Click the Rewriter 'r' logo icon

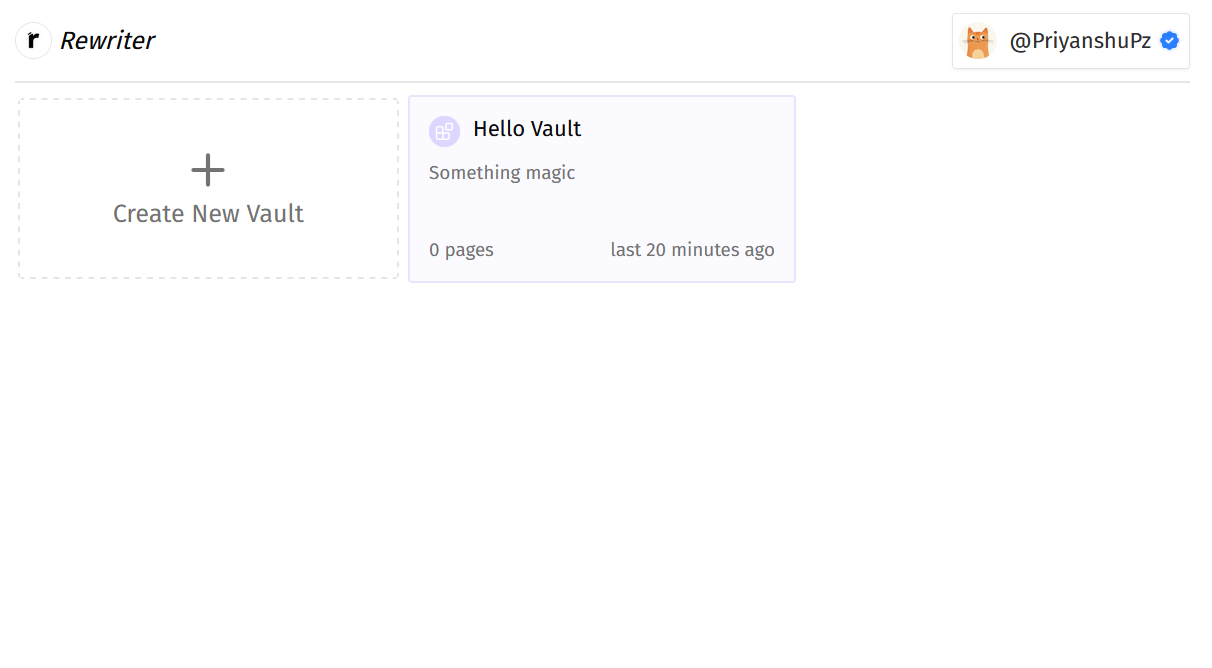[33, 41]
